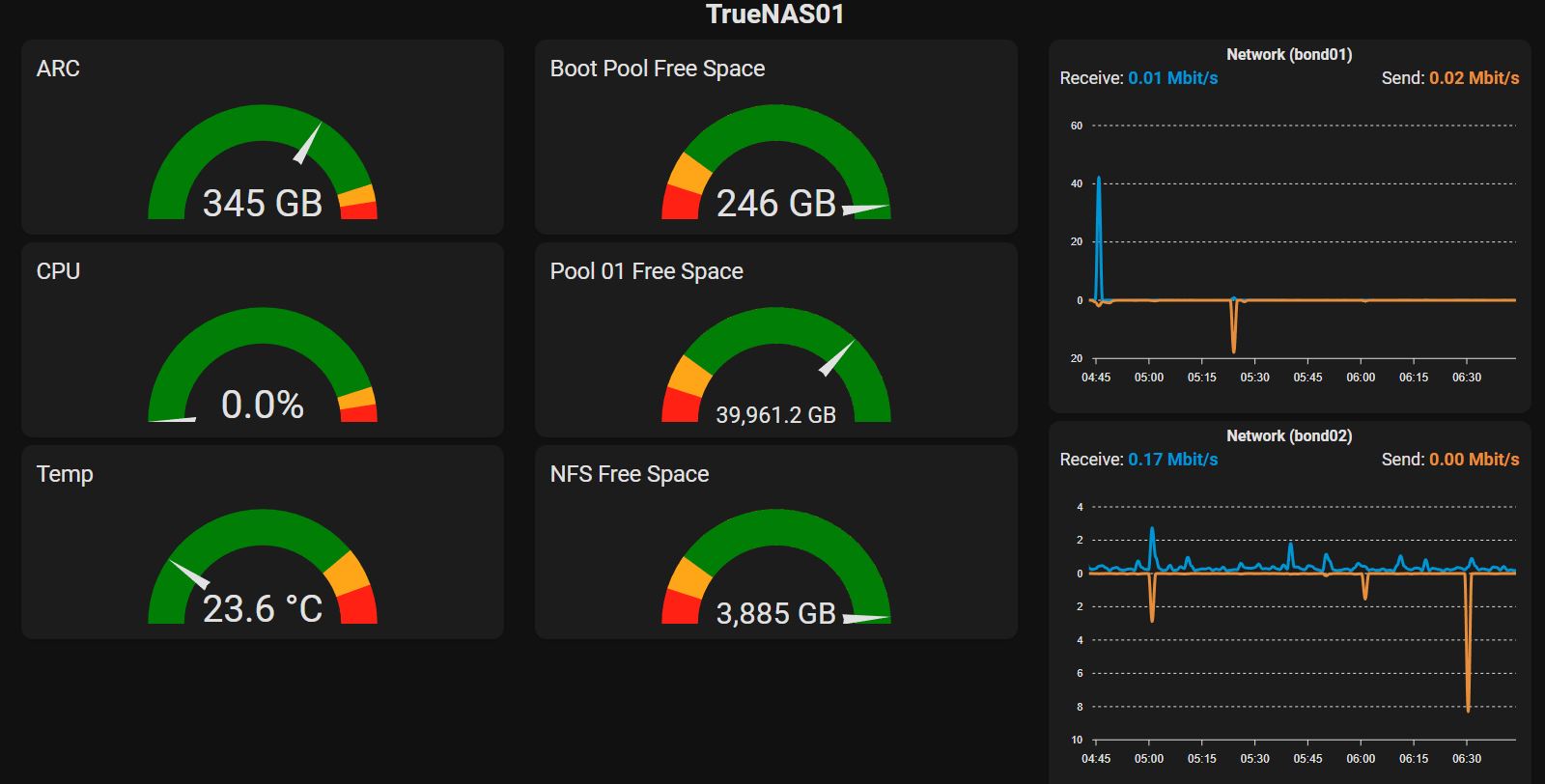Click the 246 GB boot pool value
Screen dimensions: 1545x784
776,203
